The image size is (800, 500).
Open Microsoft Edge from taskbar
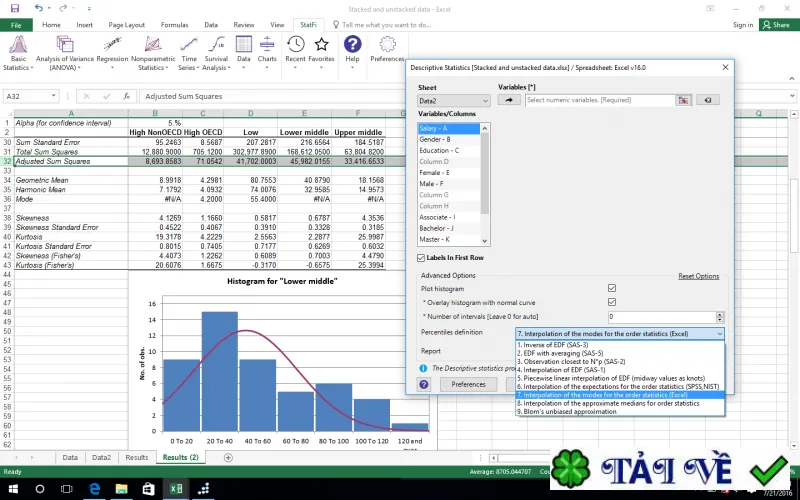(x=94, y=489)
